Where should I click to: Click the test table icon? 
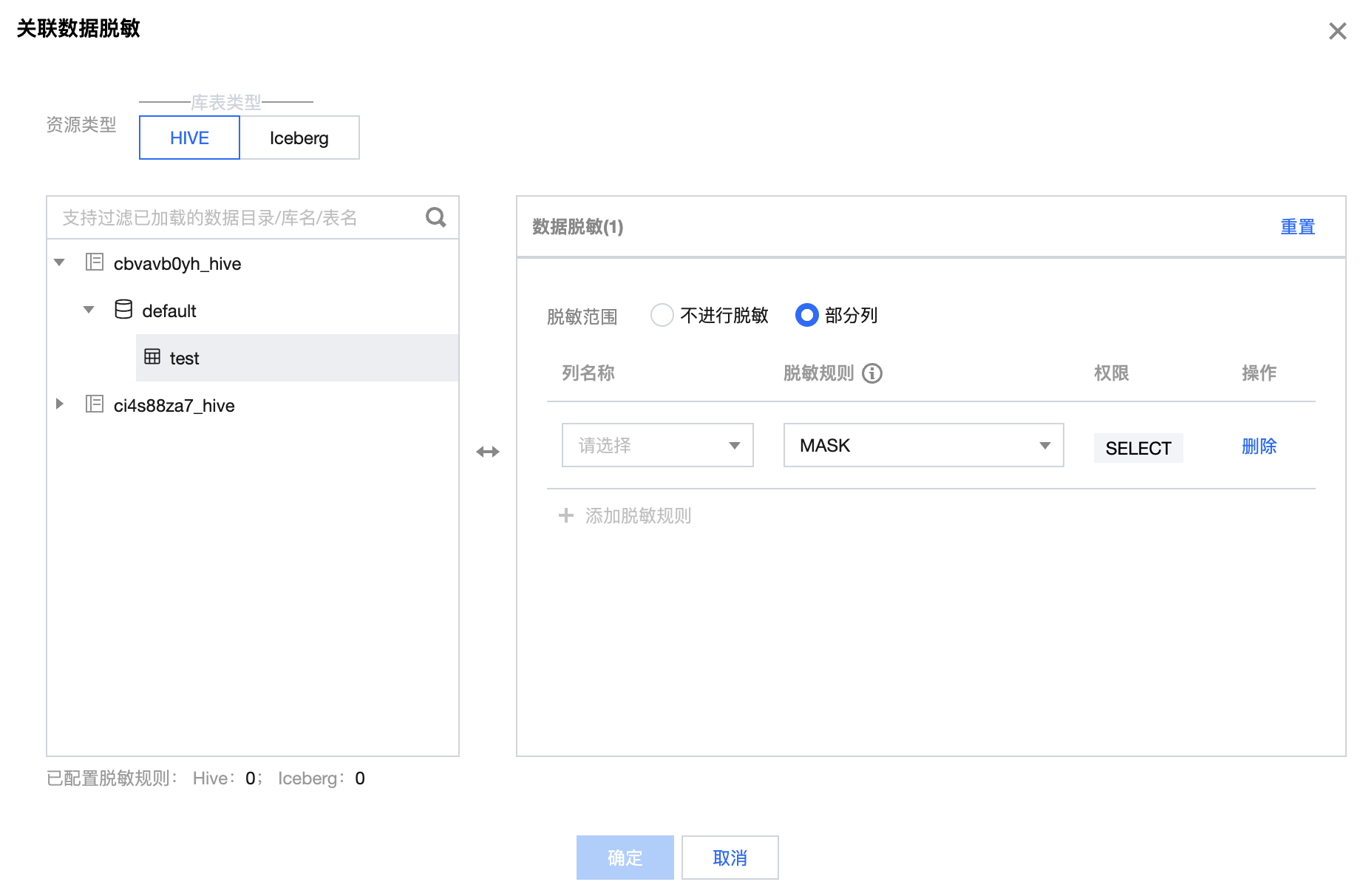coord(152,357)
